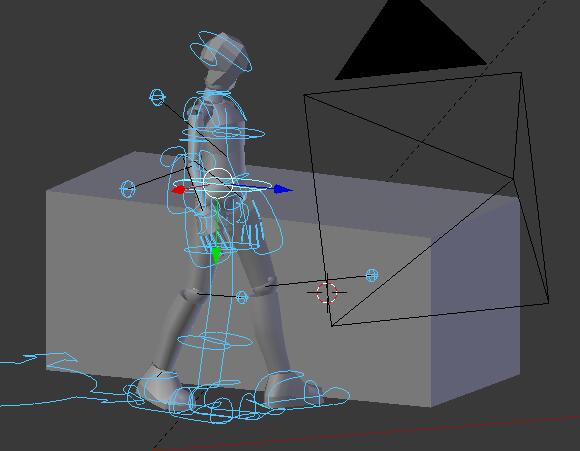
Task: Click the red-white 3D cursor crosshair
Action: coord(327,292)
